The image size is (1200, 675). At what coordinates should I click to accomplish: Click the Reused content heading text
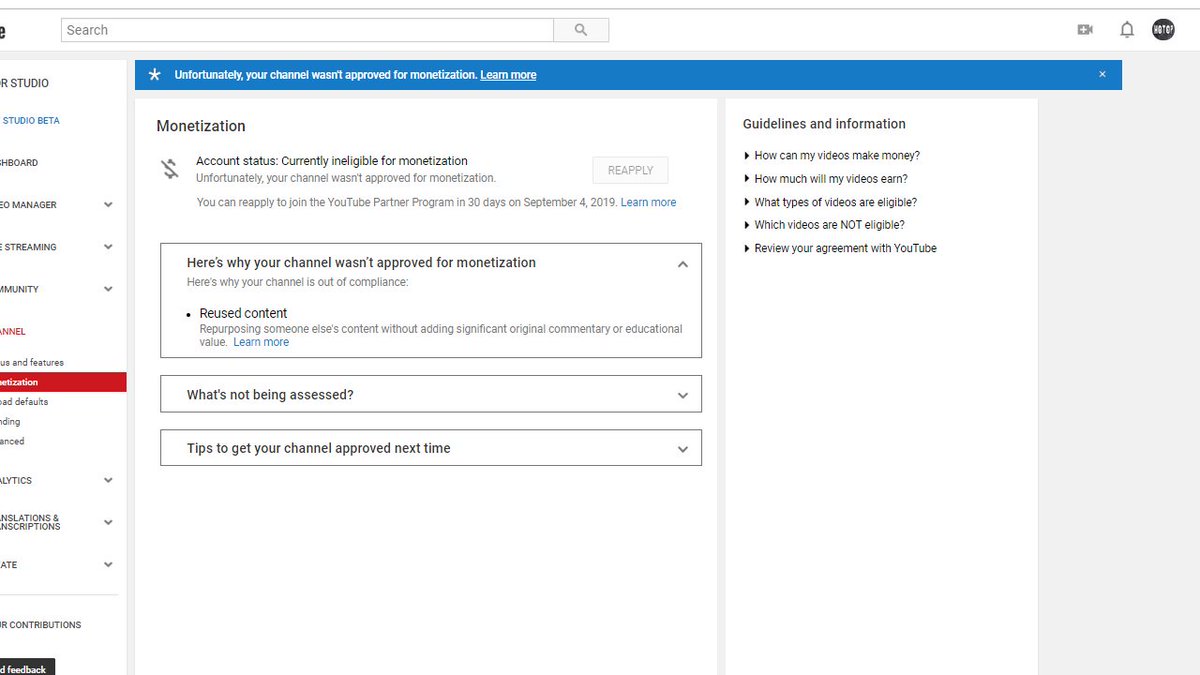coord(243,313)
